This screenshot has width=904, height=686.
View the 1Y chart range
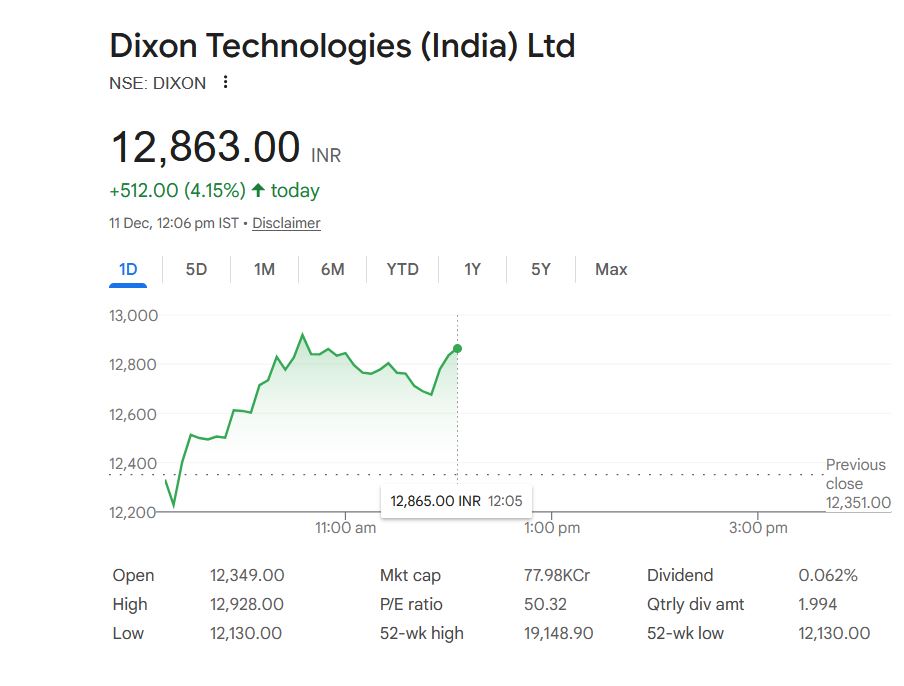(472, 269)
